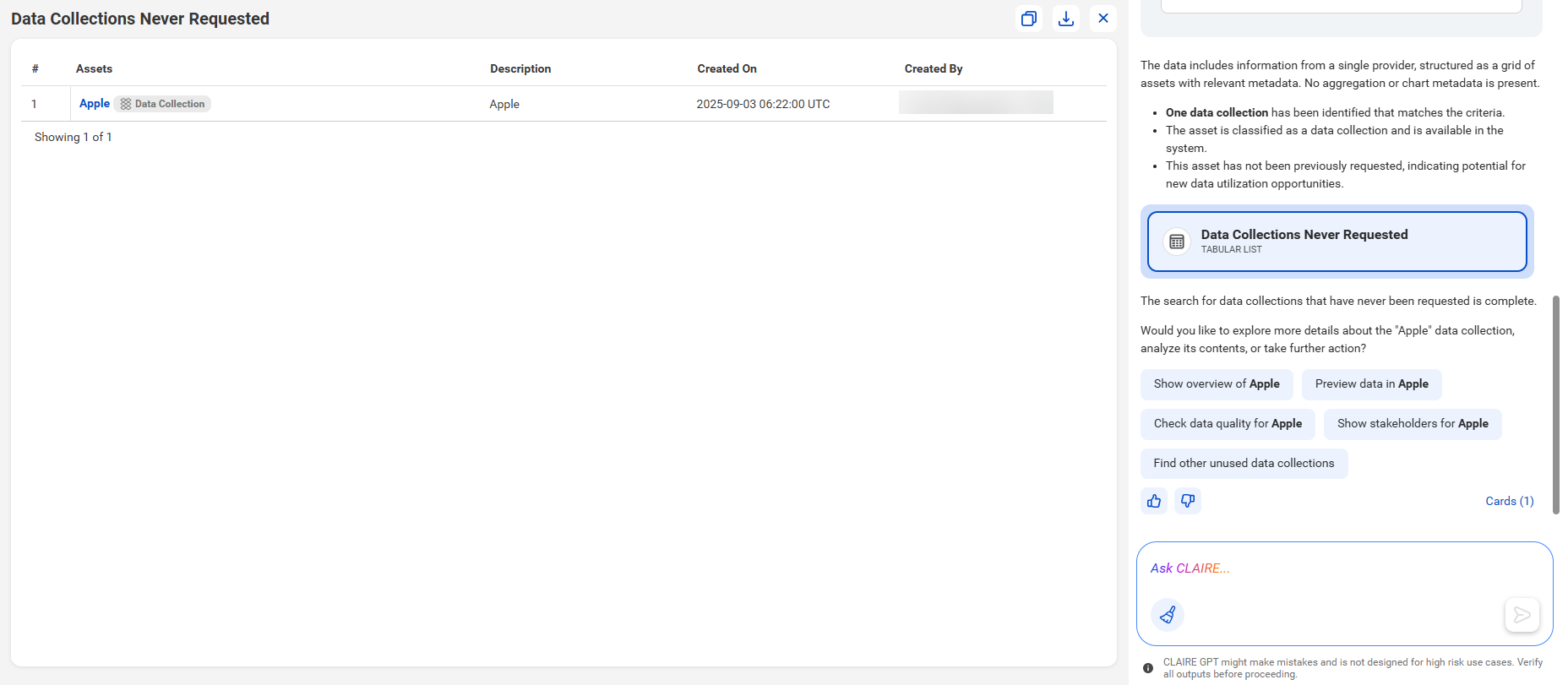Give thumbs up feedback on response
This screenshot has width=1568, height=685.
[x=1154, y=501]
